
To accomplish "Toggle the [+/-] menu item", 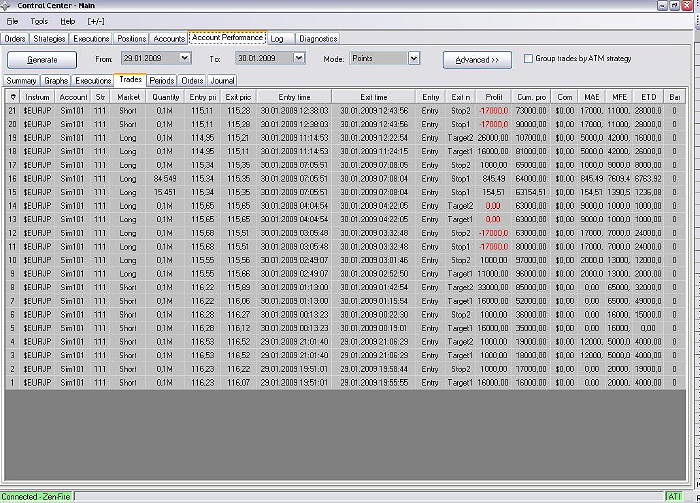I will [96, 20].
